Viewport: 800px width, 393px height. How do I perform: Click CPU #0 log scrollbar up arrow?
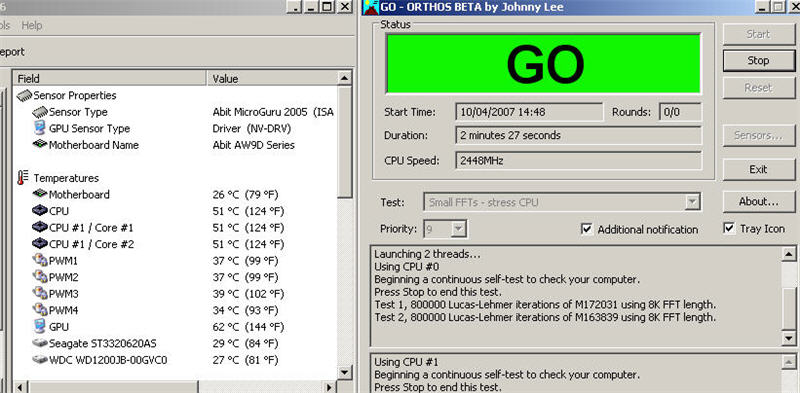(x=789, y=253)
